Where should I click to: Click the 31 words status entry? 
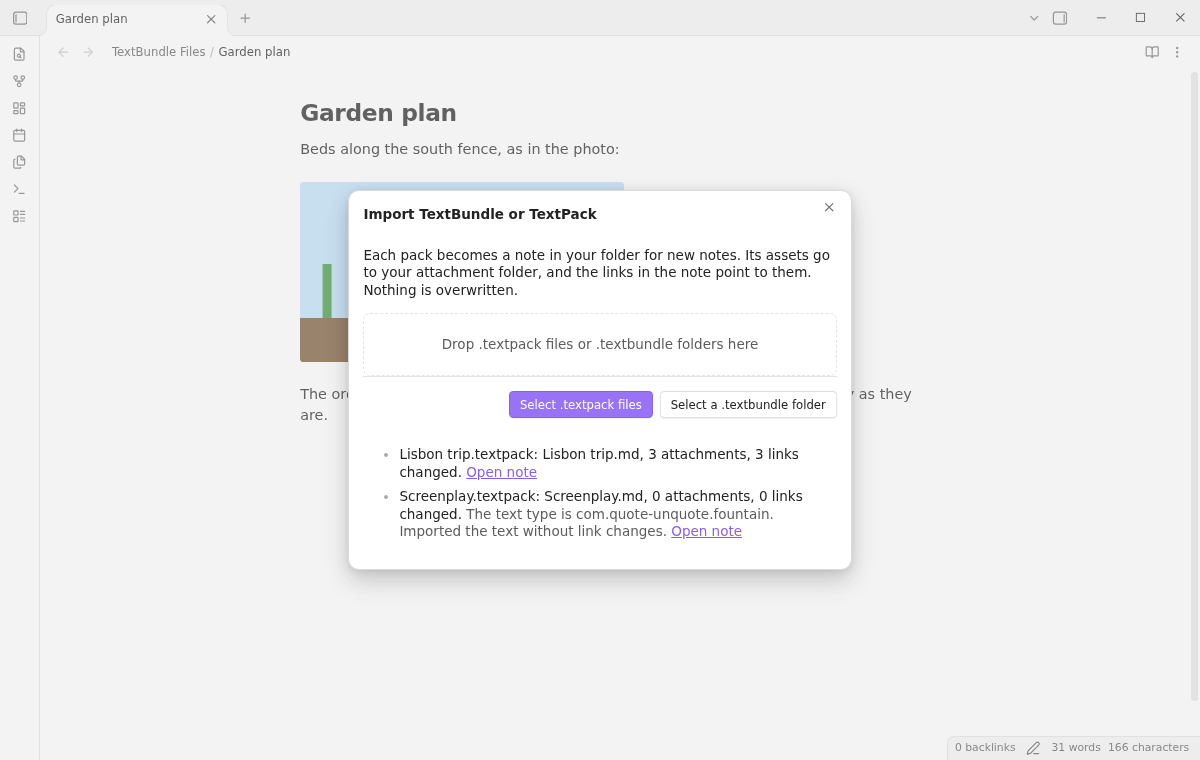[1076, 748]
